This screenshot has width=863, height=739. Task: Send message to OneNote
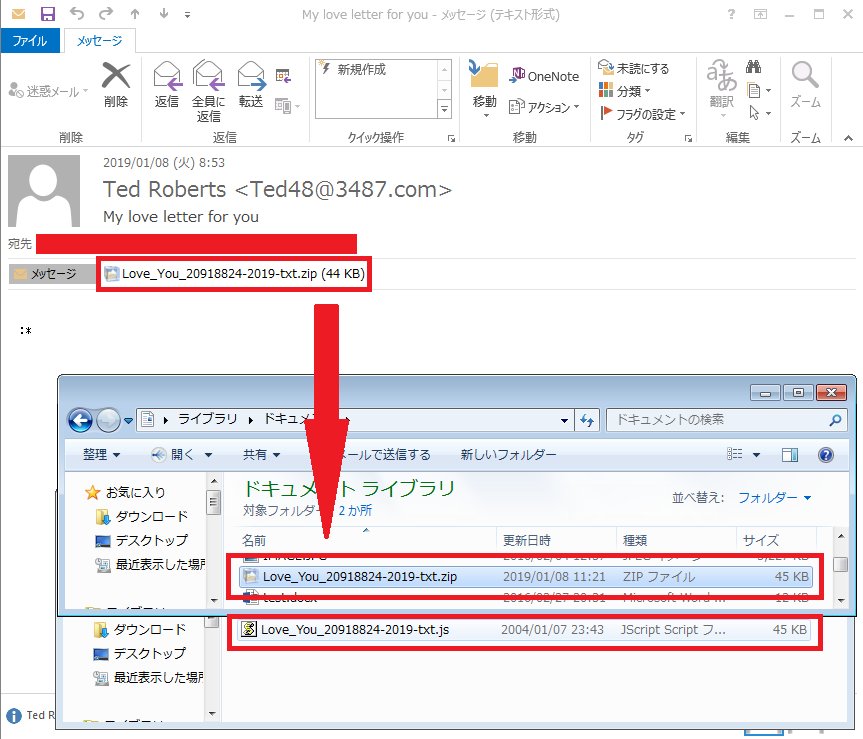click(x=544, y=76)
